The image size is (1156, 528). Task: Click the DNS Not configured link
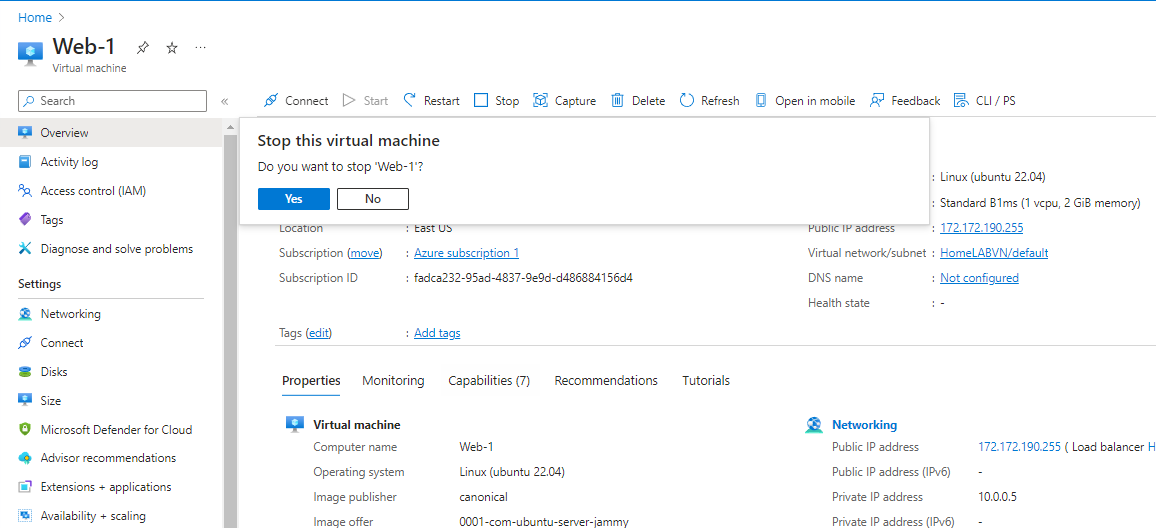(x=979, y=278)
